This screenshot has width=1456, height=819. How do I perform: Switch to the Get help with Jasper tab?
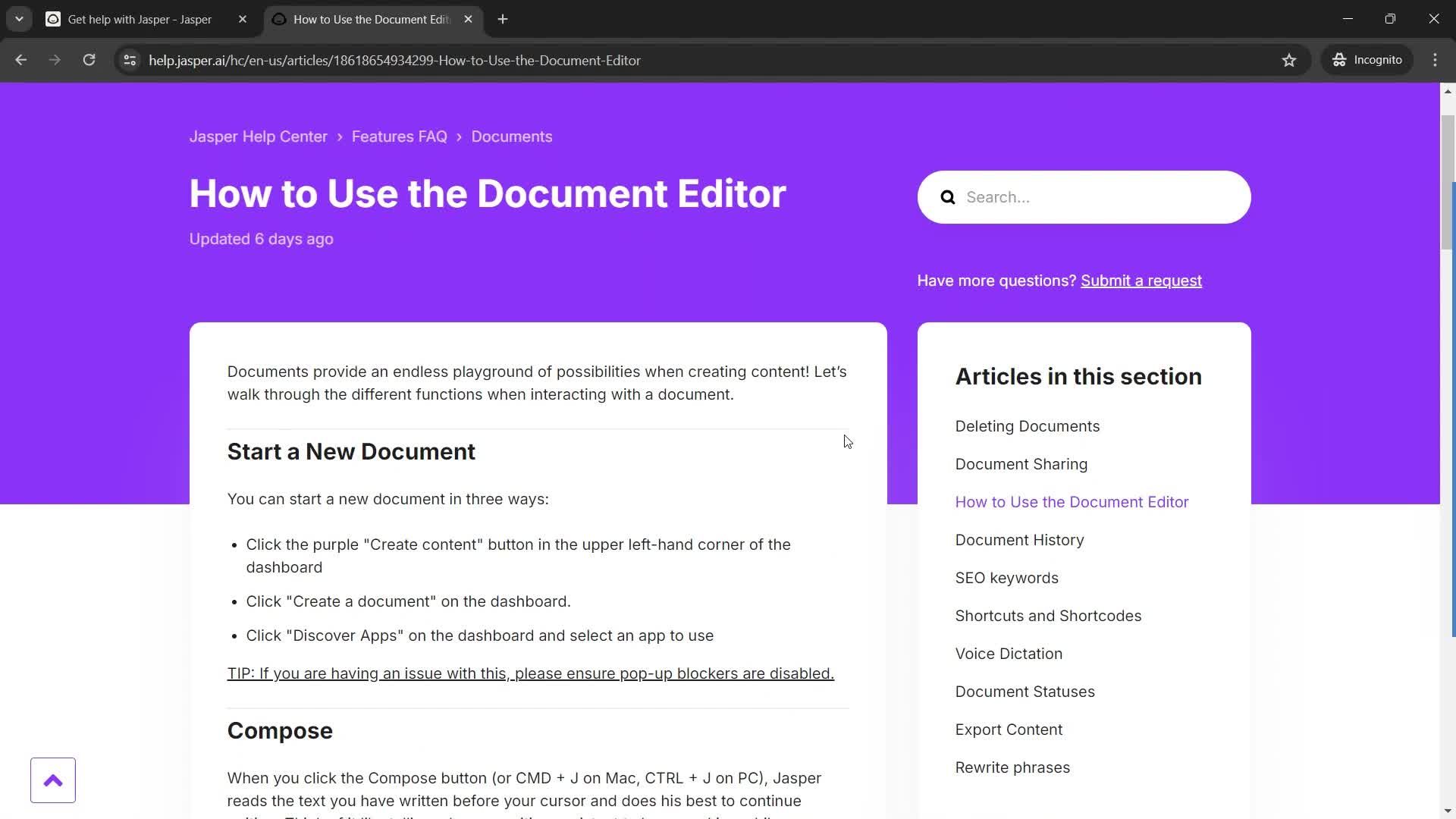(140, 19)
